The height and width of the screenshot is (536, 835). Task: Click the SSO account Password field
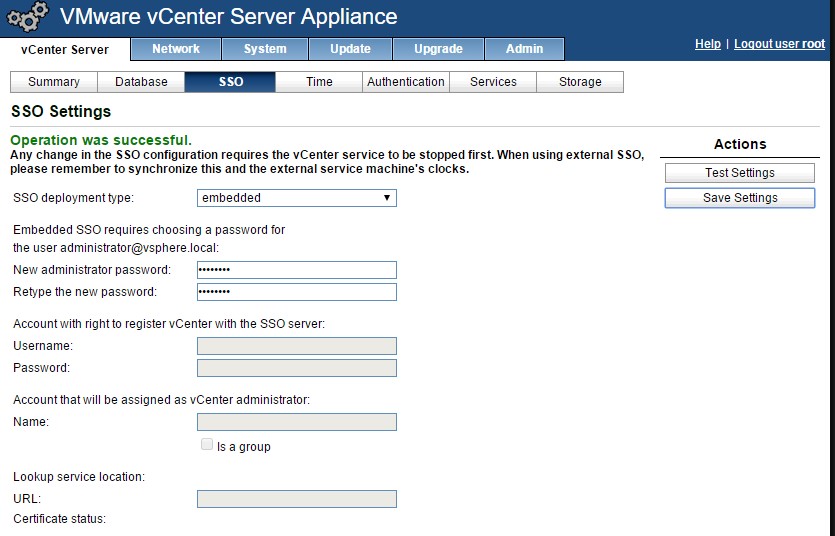[297, 368]
